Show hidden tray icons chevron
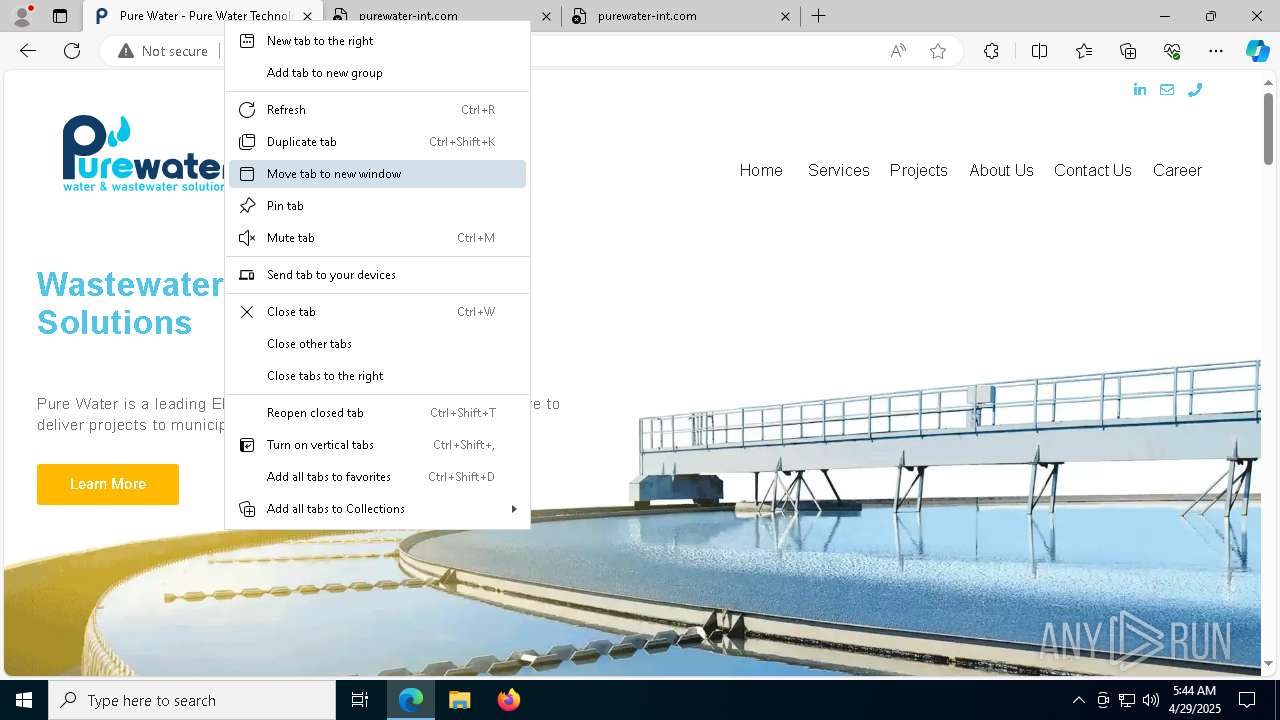 (1078, 700)
